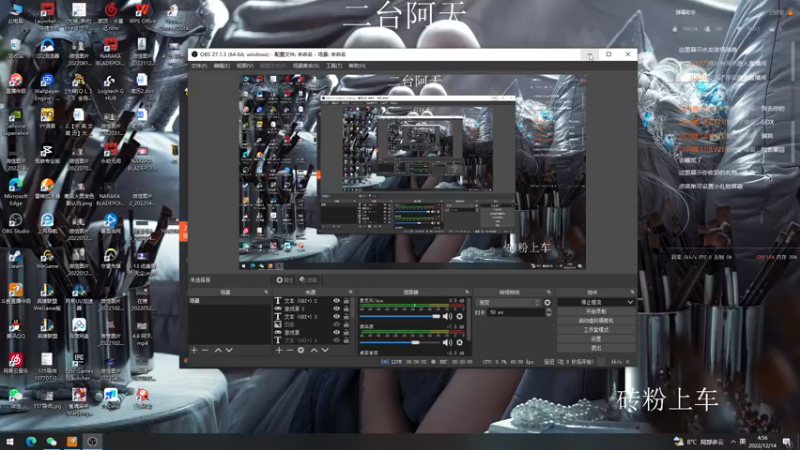Open OBS Studio desktop shortcut
Viewport: 800px width, 450px height.
point(15,223)
